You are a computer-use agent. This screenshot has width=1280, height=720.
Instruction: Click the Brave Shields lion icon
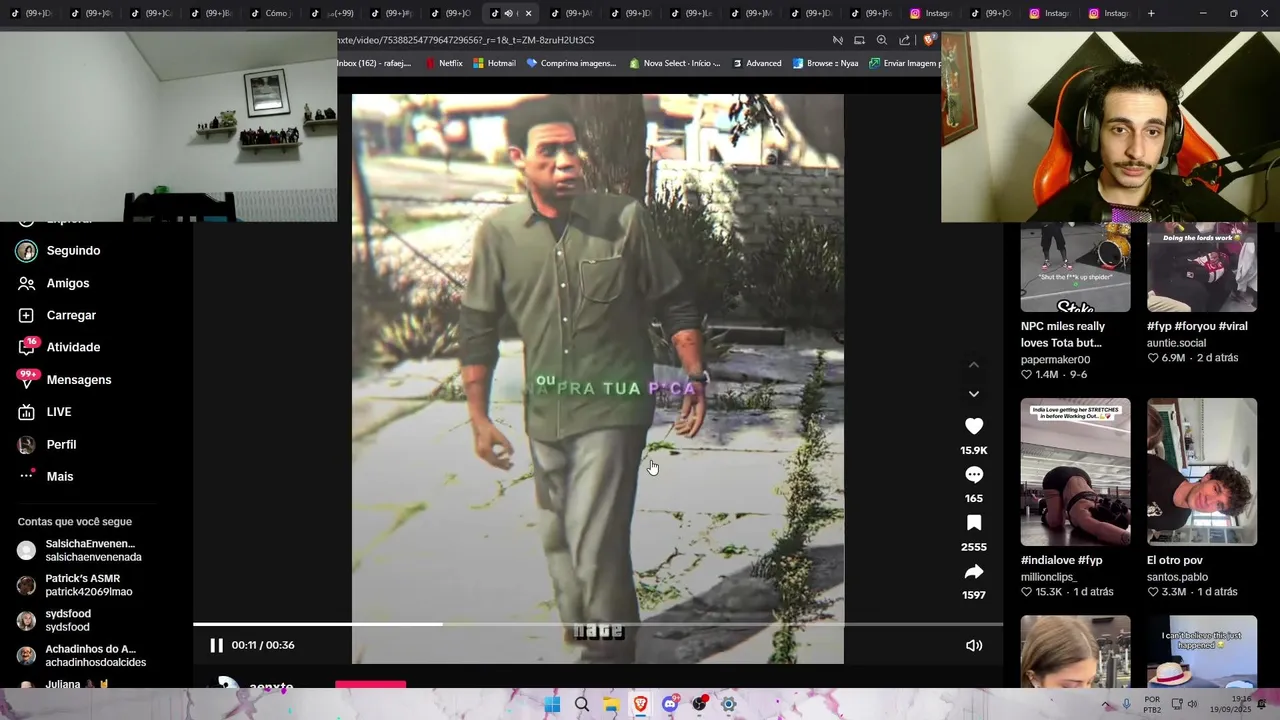point(929,40)
